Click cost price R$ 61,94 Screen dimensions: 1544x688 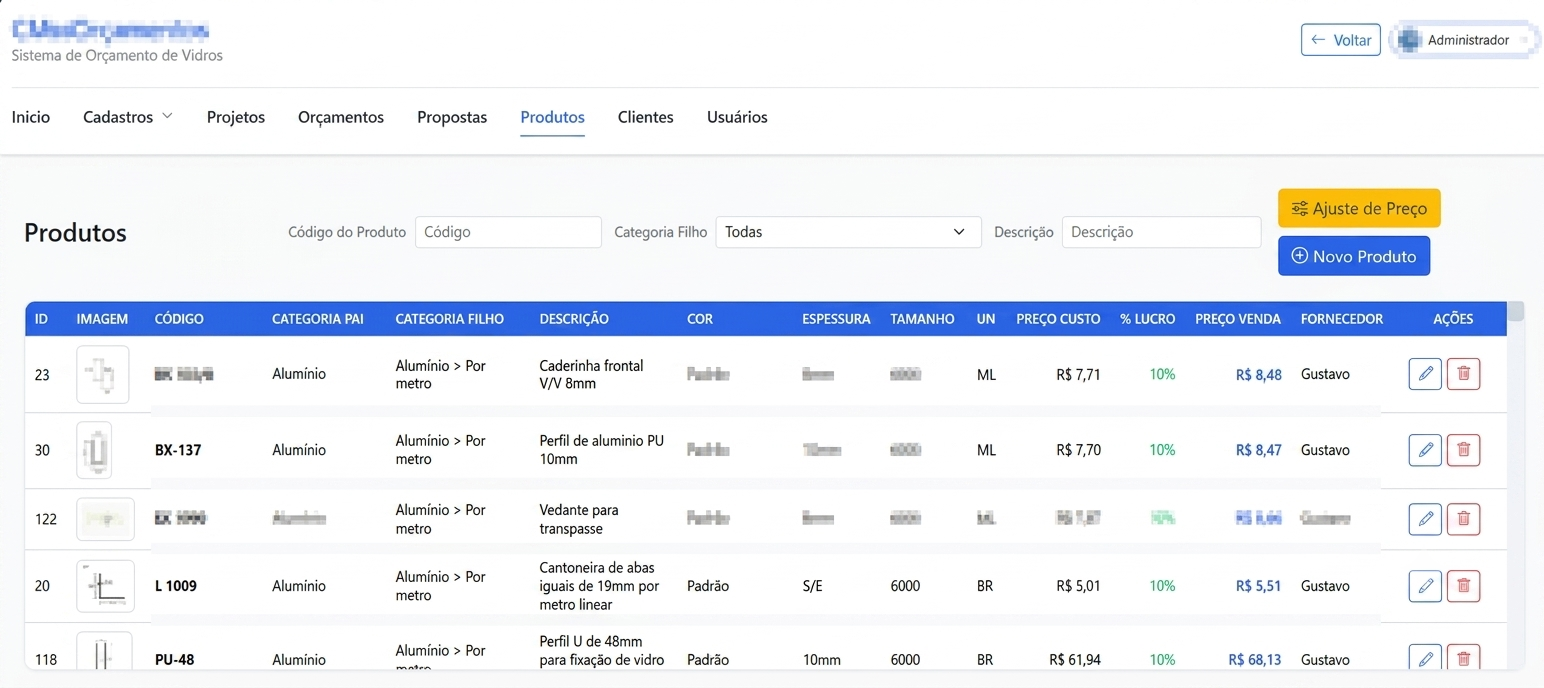[1075, 660]
